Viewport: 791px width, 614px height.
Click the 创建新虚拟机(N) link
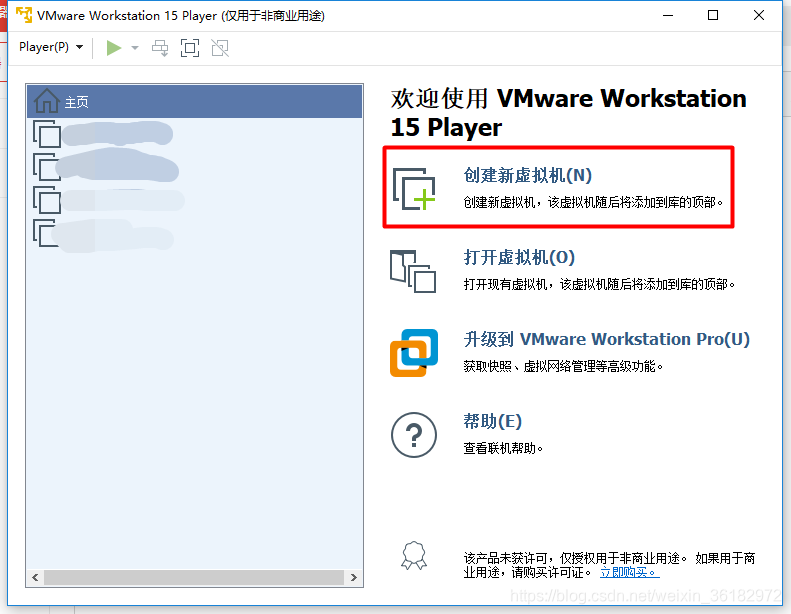(528, 176)
